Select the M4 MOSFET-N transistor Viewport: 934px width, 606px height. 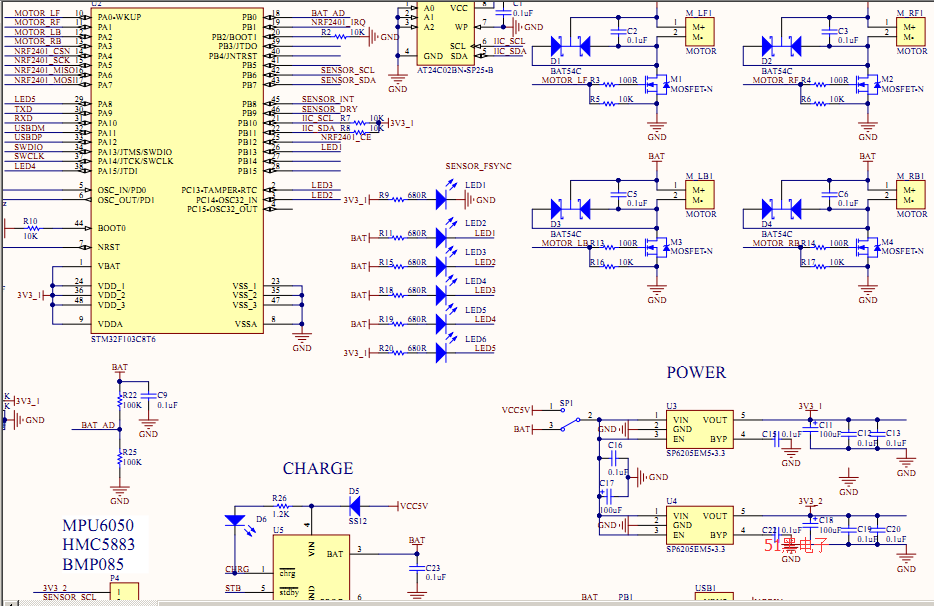pos(869,247)
